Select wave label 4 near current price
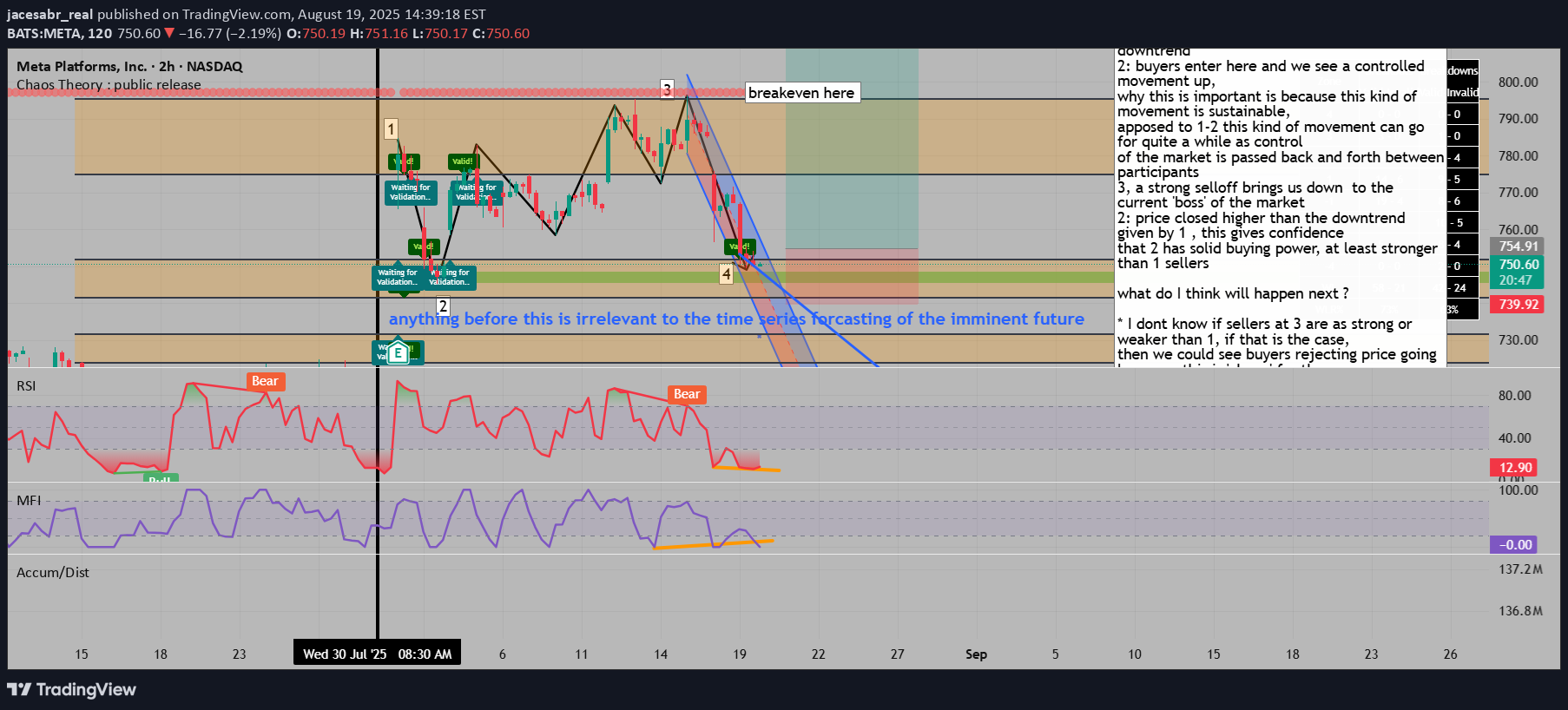Image resolution: width=1568 pixels, height=710 pixels. (726, 274)
